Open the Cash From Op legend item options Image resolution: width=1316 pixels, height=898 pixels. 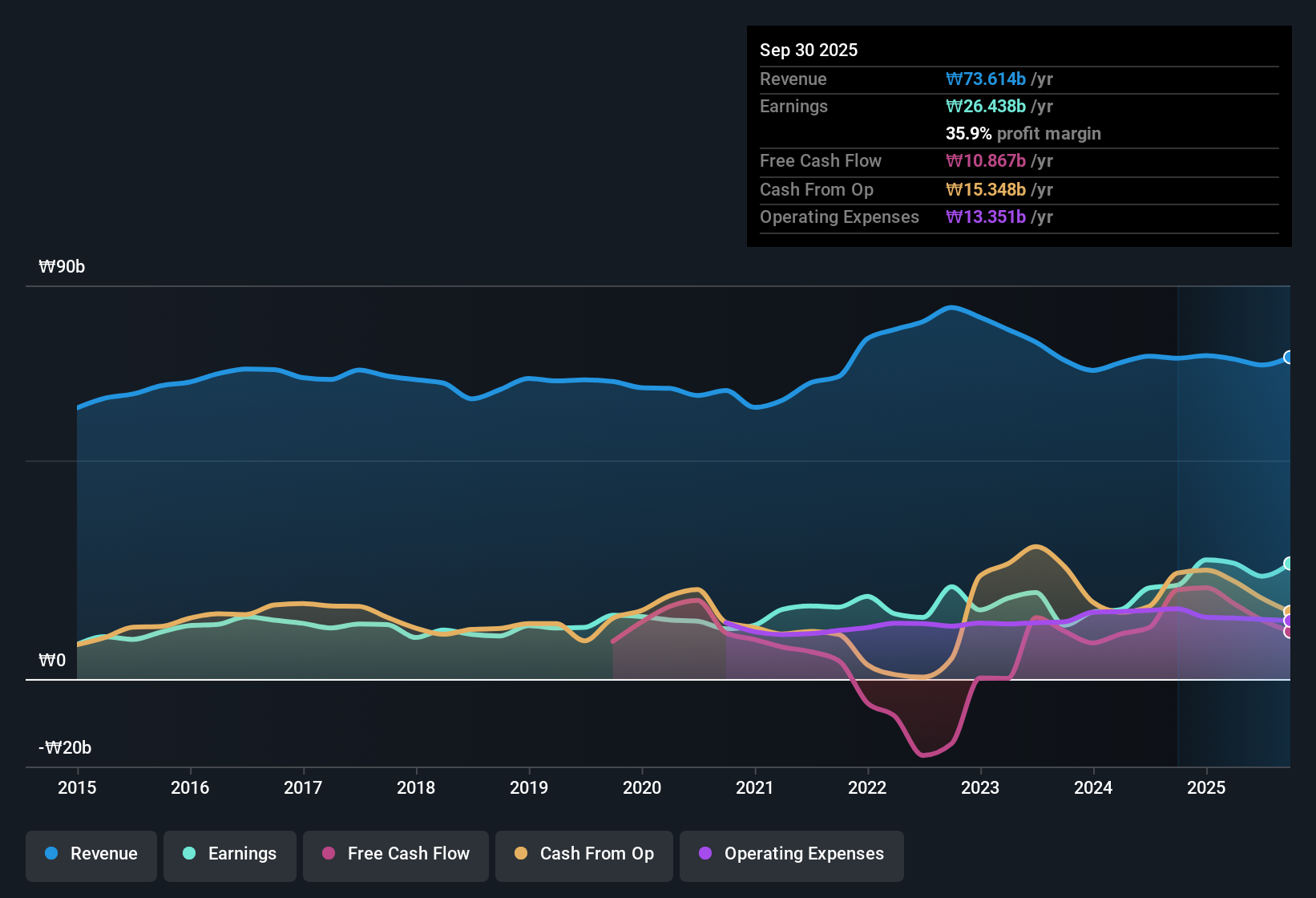pos(583,855)
